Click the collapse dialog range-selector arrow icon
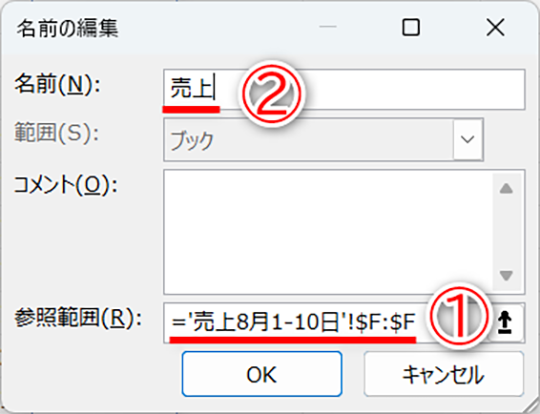The image size is (540, 414). [x=505, y=323]
